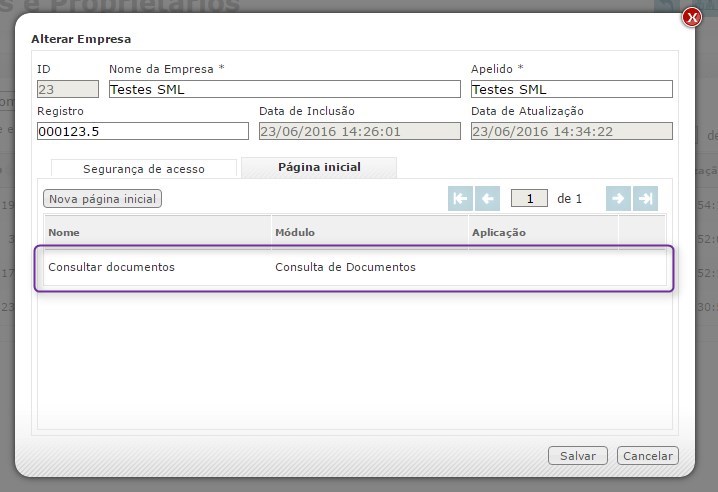The image size is (718, 492).
Task: Click the page number box
Action: coord(529,199)
